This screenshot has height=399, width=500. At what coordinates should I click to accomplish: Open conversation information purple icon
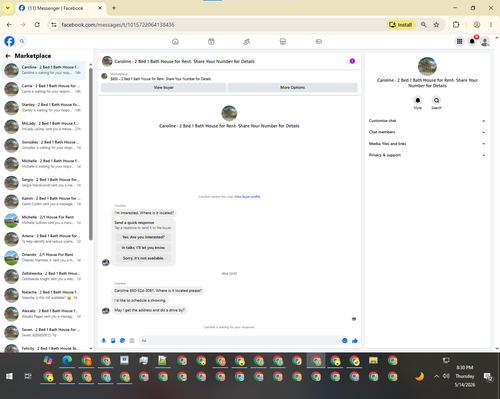click(352, 61)
